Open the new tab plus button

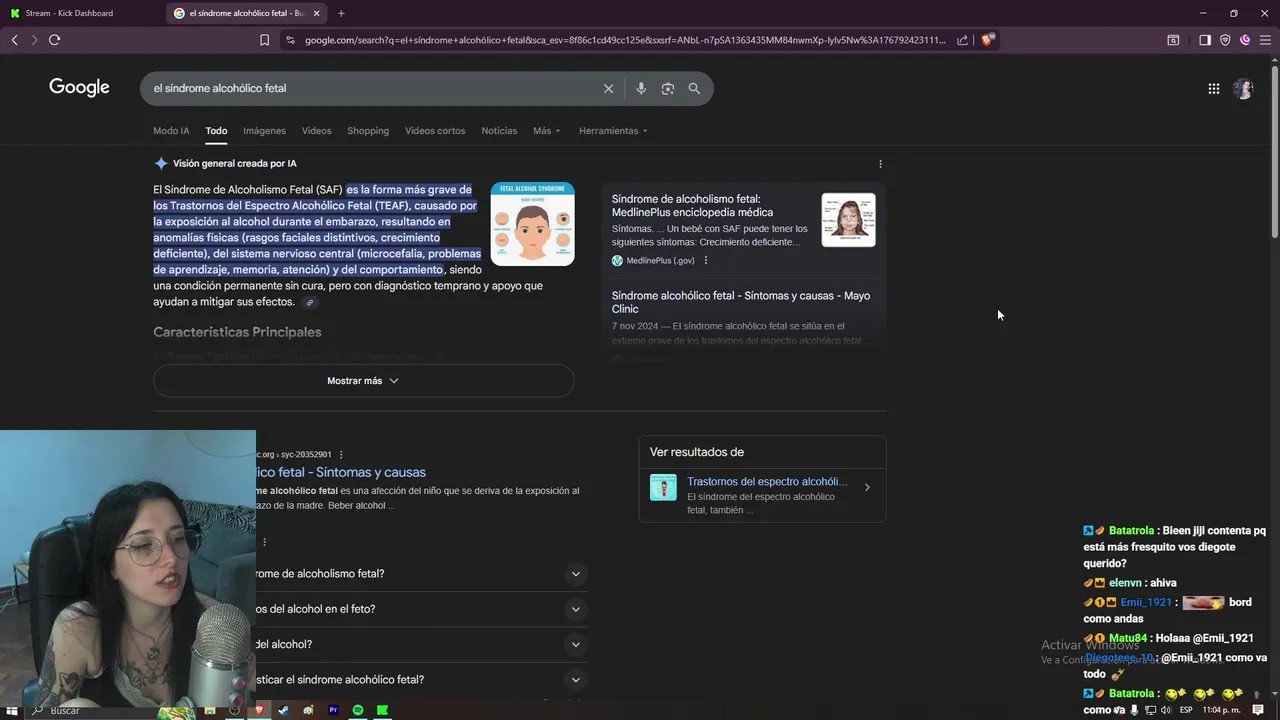pyautogui.click(x=341, y=13)
